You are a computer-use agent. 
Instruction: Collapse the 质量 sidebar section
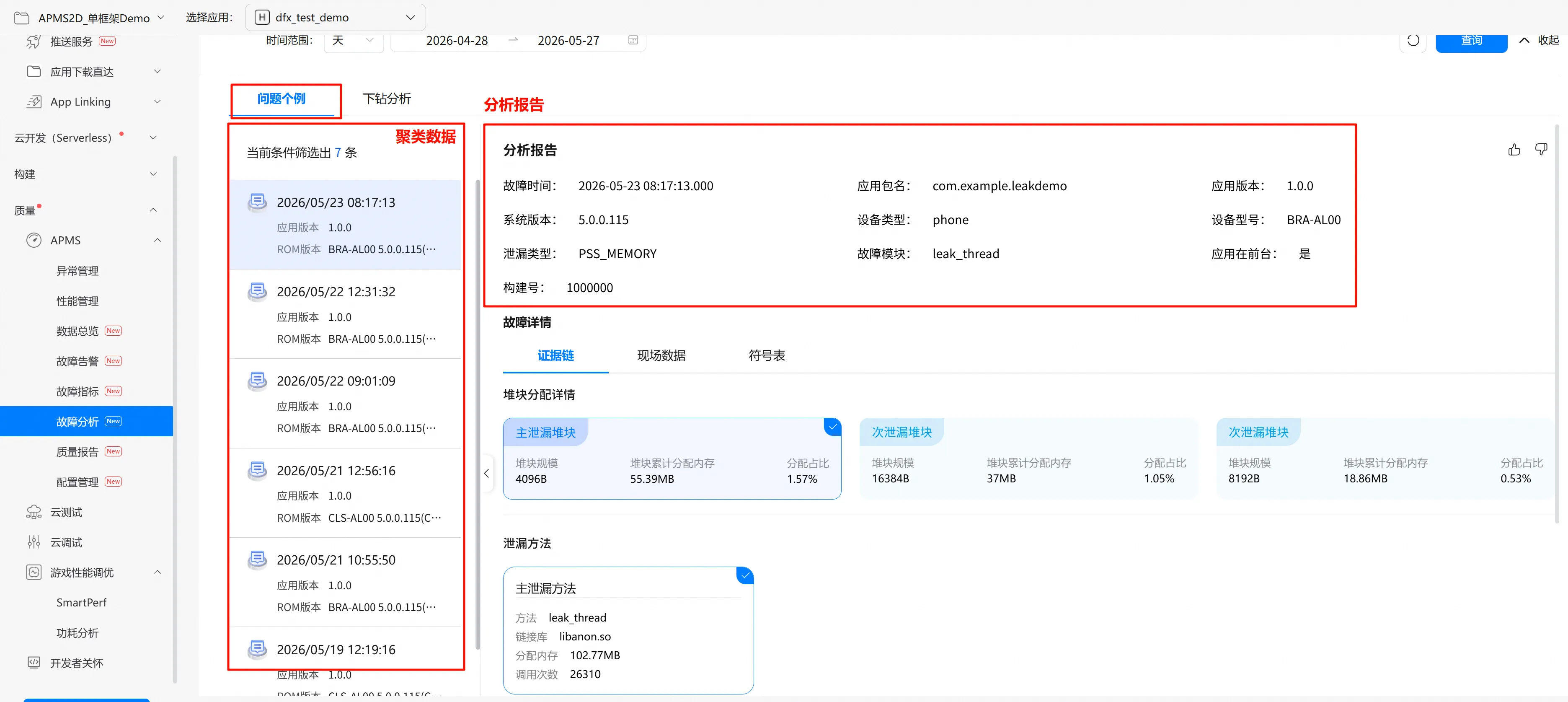[x=153, y=210]
